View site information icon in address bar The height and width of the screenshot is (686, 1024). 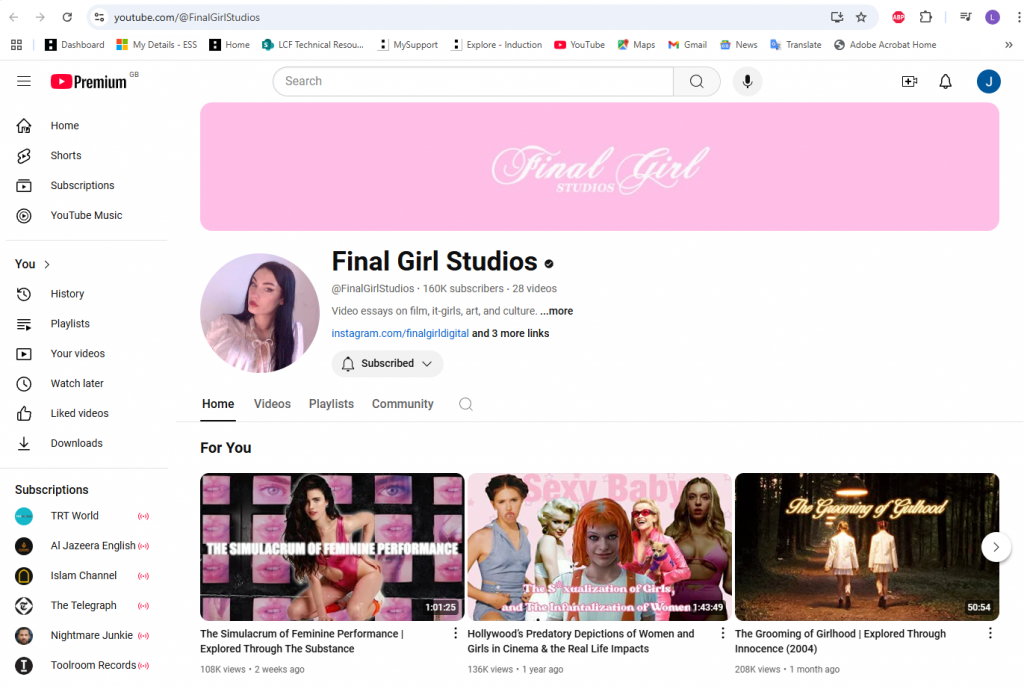(x=99, y=18)
